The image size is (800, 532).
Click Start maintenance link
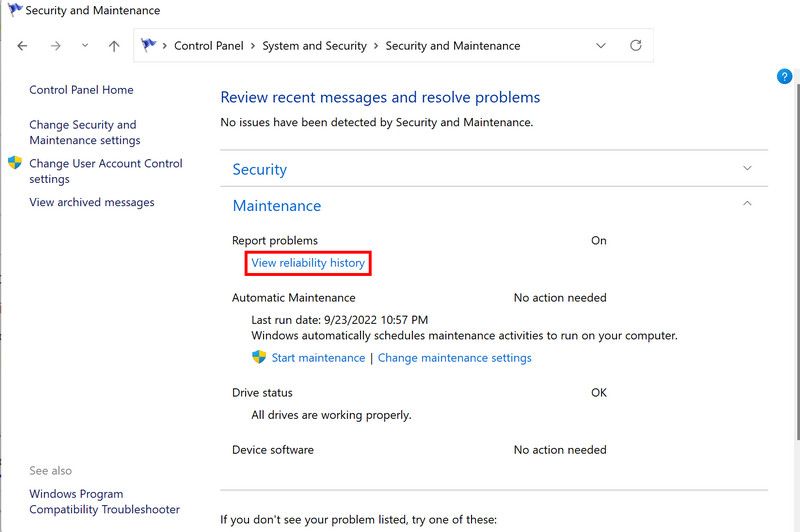[318, 358]
